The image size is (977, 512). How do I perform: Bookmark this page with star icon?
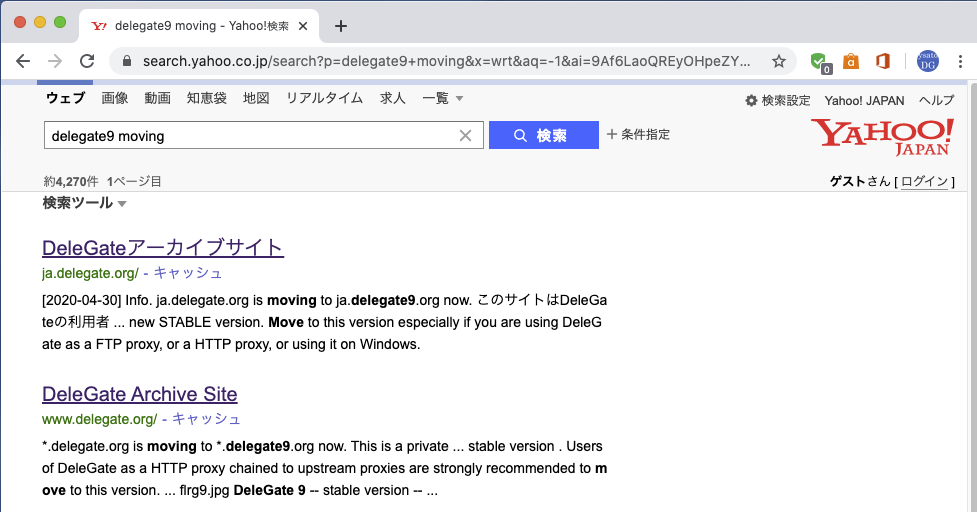click(x=778, y=61)
